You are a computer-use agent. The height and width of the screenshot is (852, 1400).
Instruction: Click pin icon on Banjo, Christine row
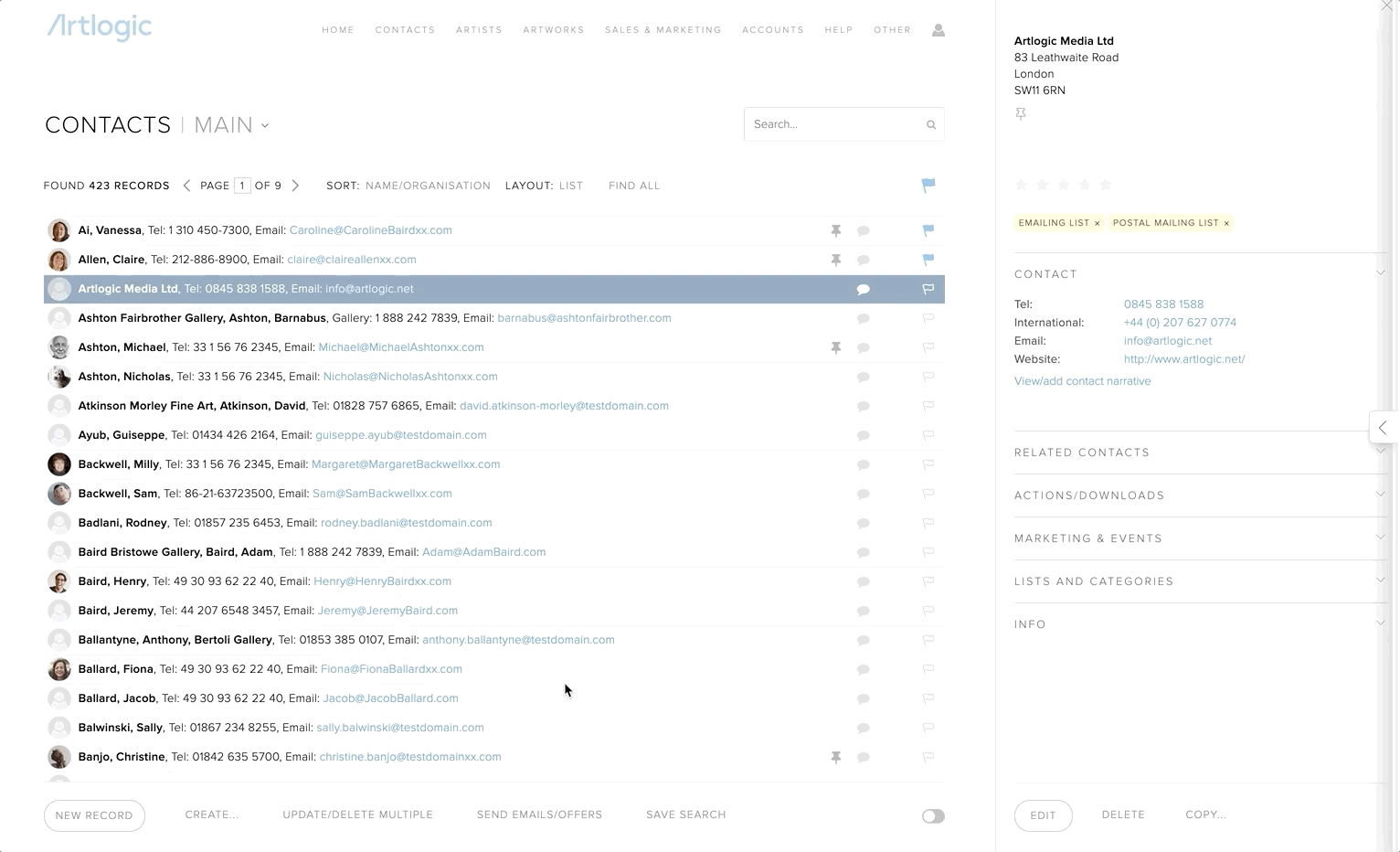click(x=835, y=758)
